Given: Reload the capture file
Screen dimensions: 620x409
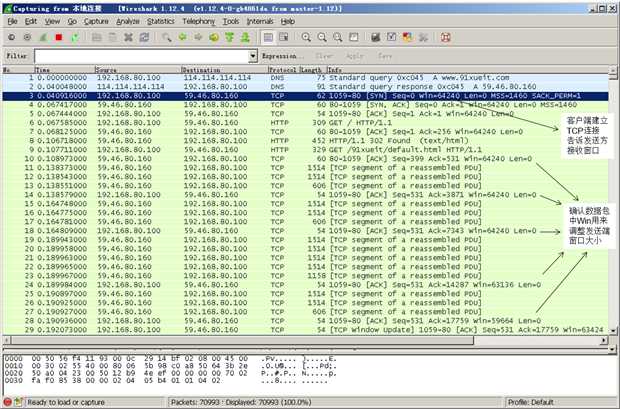Looking at the screenshot, I should [x=144, y=38].
